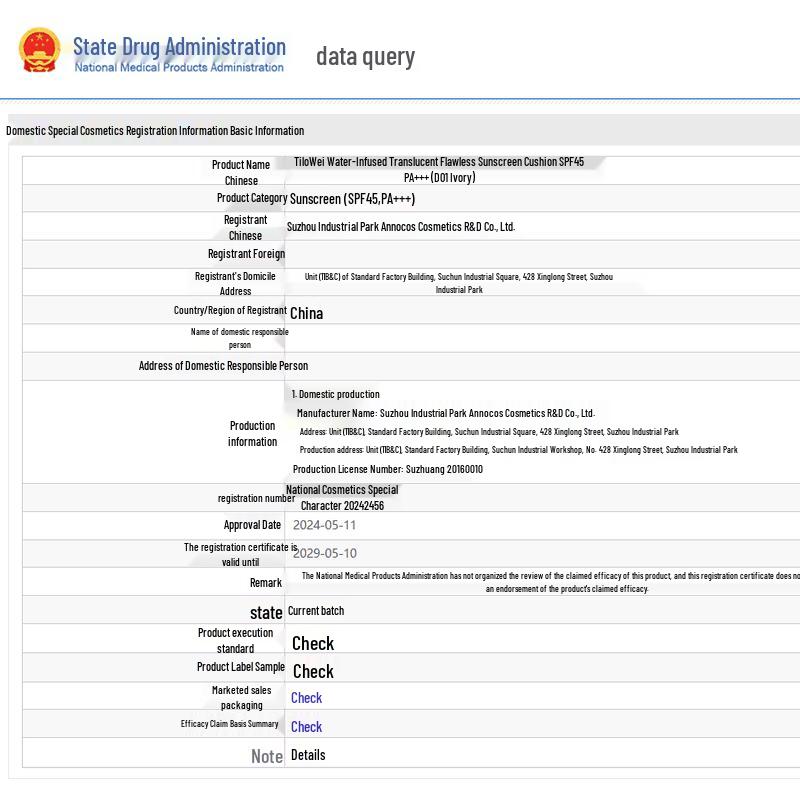800x800 pixels.
Task: Select the Manufacturer Name line in production information
Action: click(x=446, y=413)
